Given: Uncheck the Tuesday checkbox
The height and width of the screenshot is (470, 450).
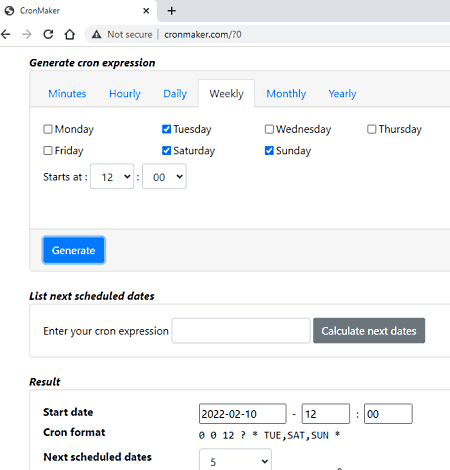Looking at the screenshot, I should tap(166, 129).
